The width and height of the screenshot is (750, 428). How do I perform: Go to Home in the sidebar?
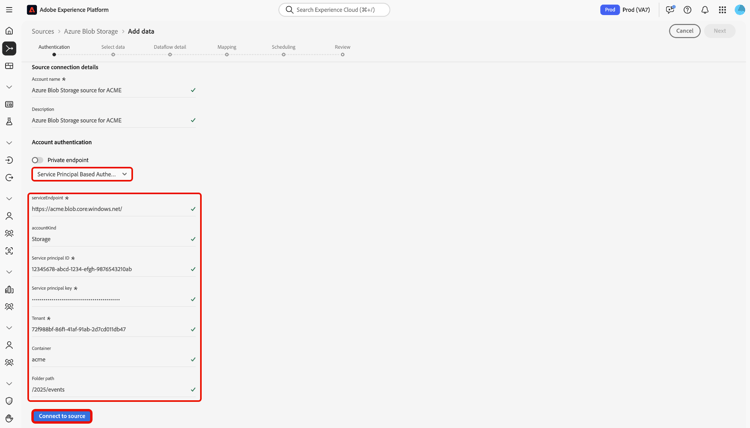coord(9,31)
